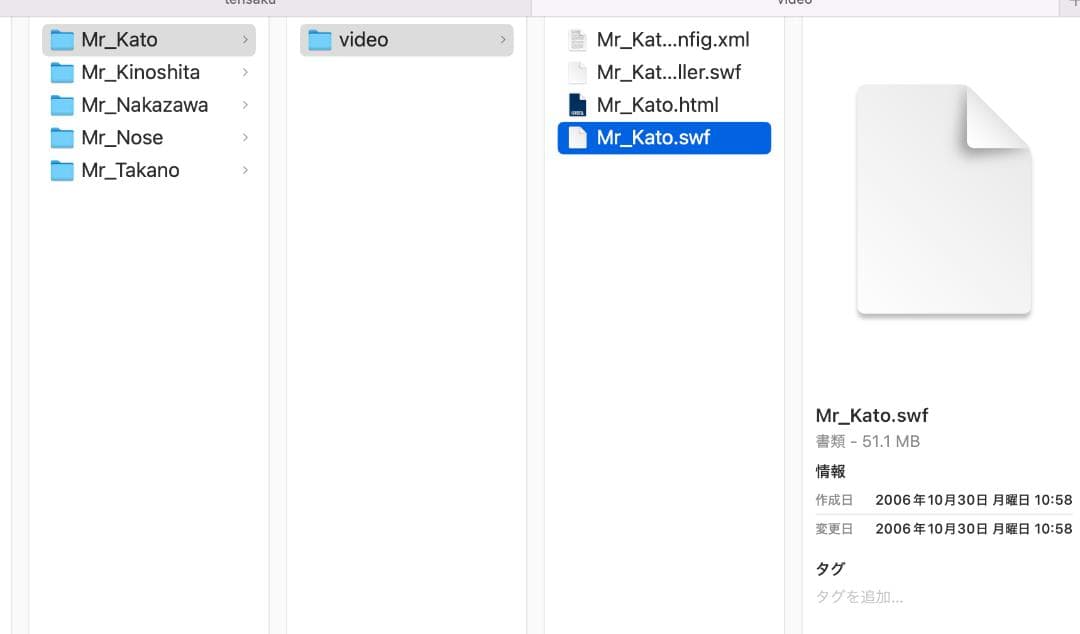
Task: Click the plus button at top right
Action: [x=1074, y=3]
